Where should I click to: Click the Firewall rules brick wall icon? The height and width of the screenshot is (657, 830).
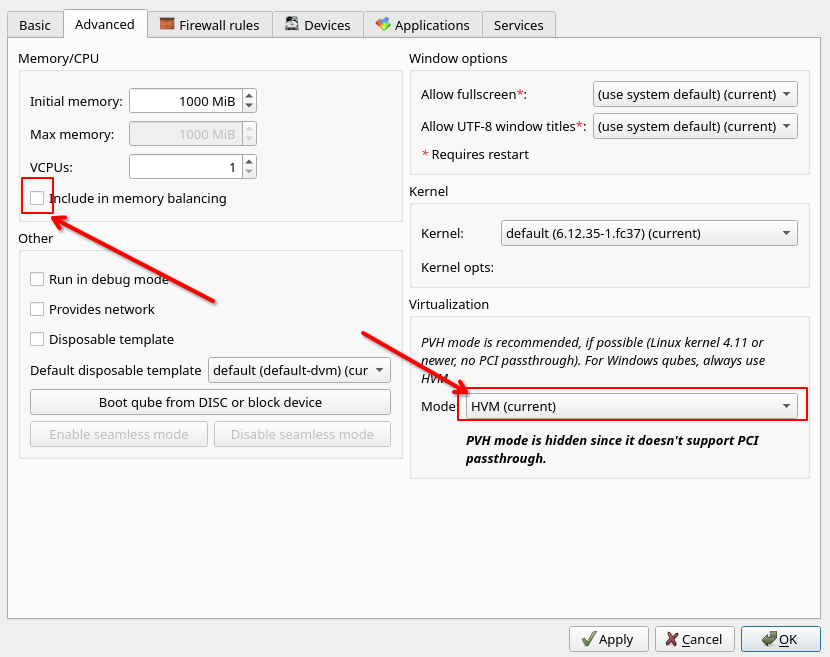tap(167, 24)
